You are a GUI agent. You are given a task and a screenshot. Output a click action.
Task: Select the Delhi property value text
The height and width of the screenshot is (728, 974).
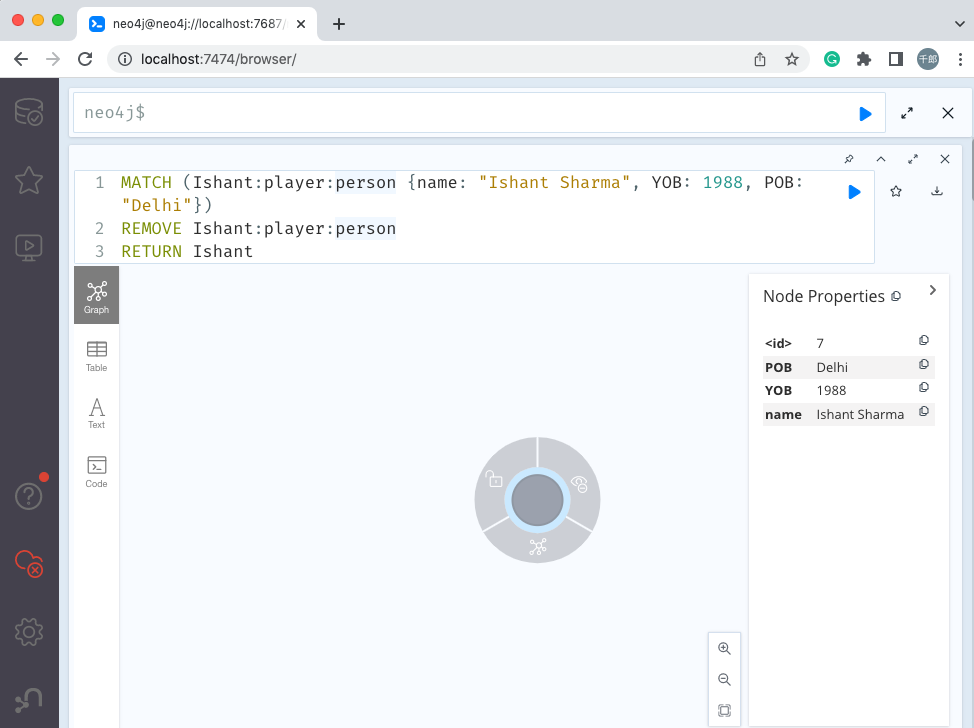pos(832,367)
